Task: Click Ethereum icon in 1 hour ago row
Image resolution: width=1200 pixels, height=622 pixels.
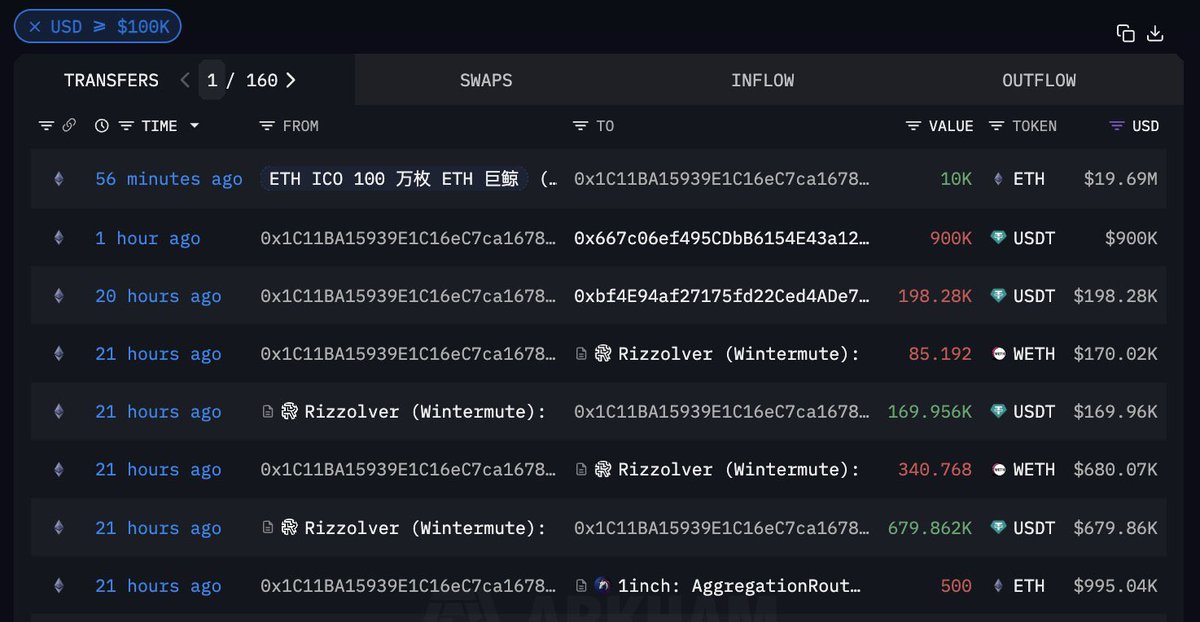Action: click(58, 238)
